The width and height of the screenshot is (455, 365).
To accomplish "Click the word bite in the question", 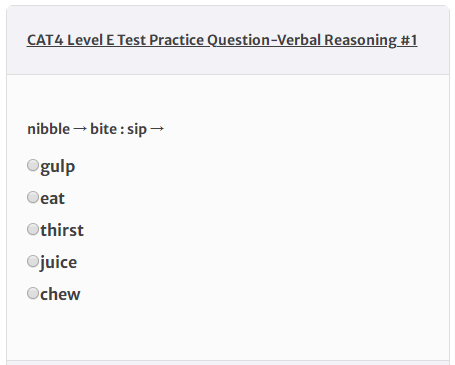I will click(104, 129).
